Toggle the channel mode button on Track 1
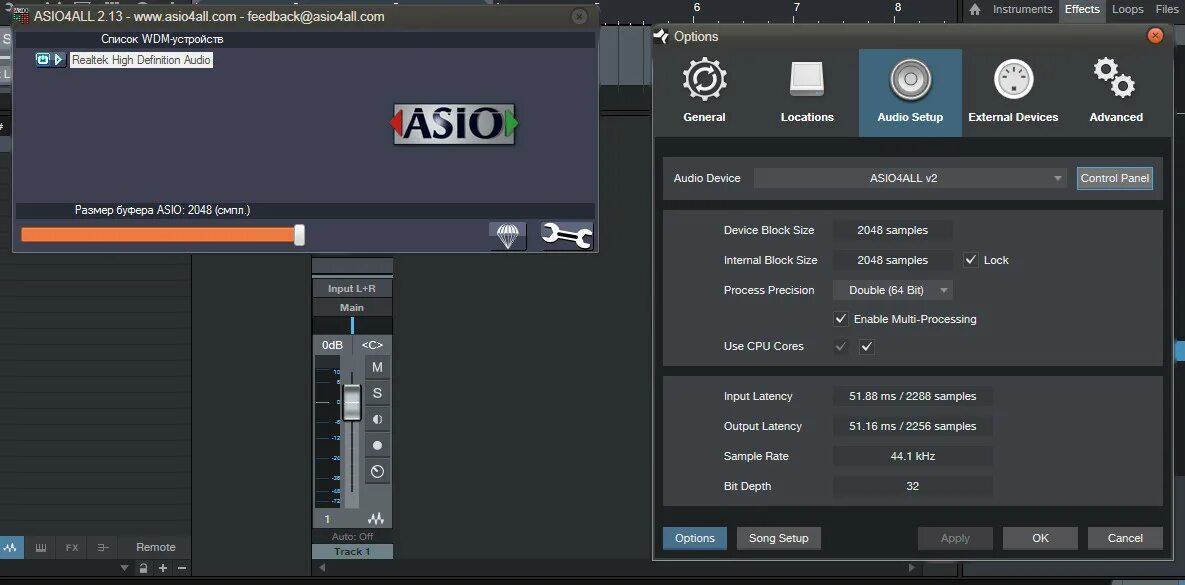This screenshot has width=1185, height=585. [377, 419]
